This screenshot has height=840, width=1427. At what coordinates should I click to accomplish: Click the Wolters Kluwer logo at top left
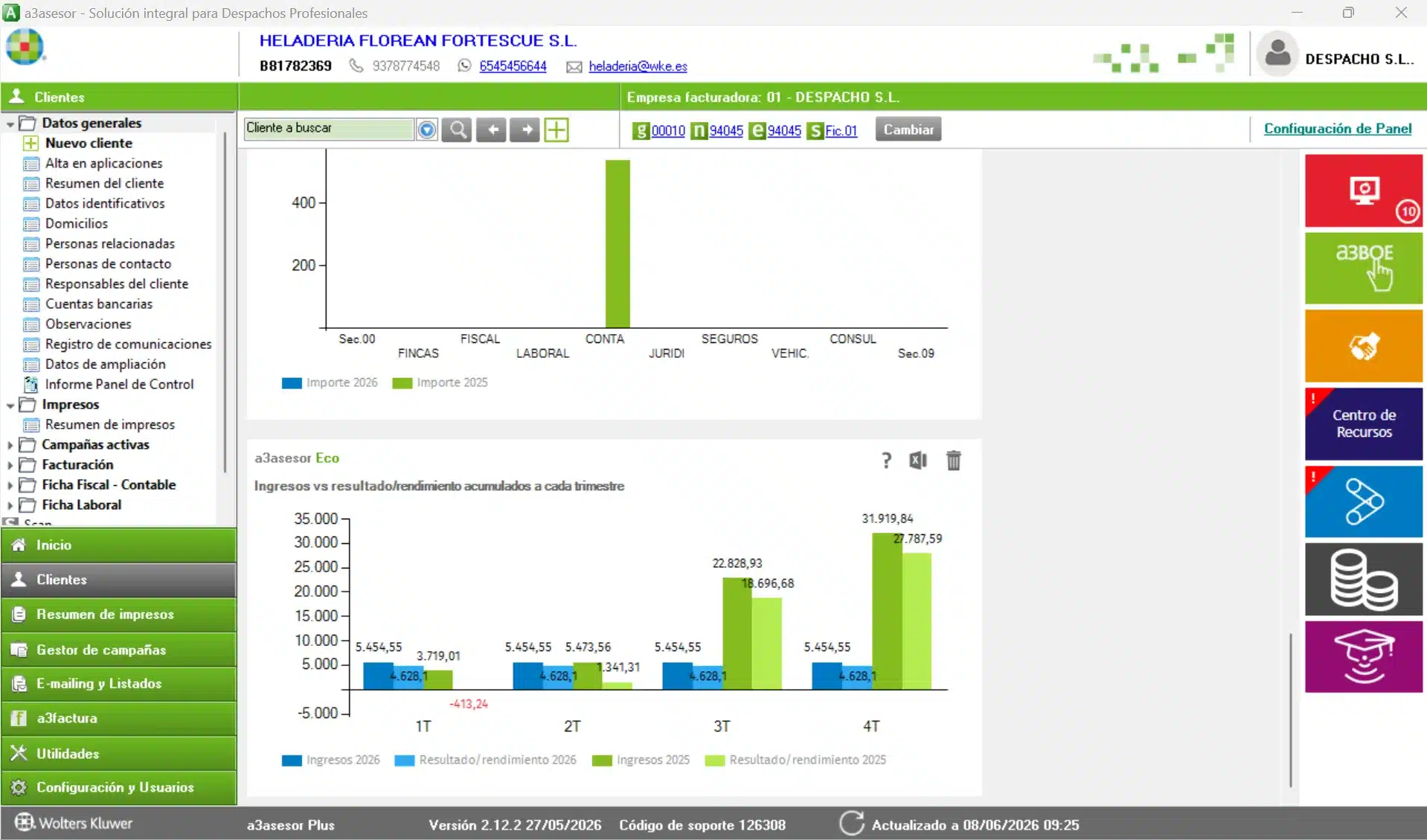[x=25, y=47]
